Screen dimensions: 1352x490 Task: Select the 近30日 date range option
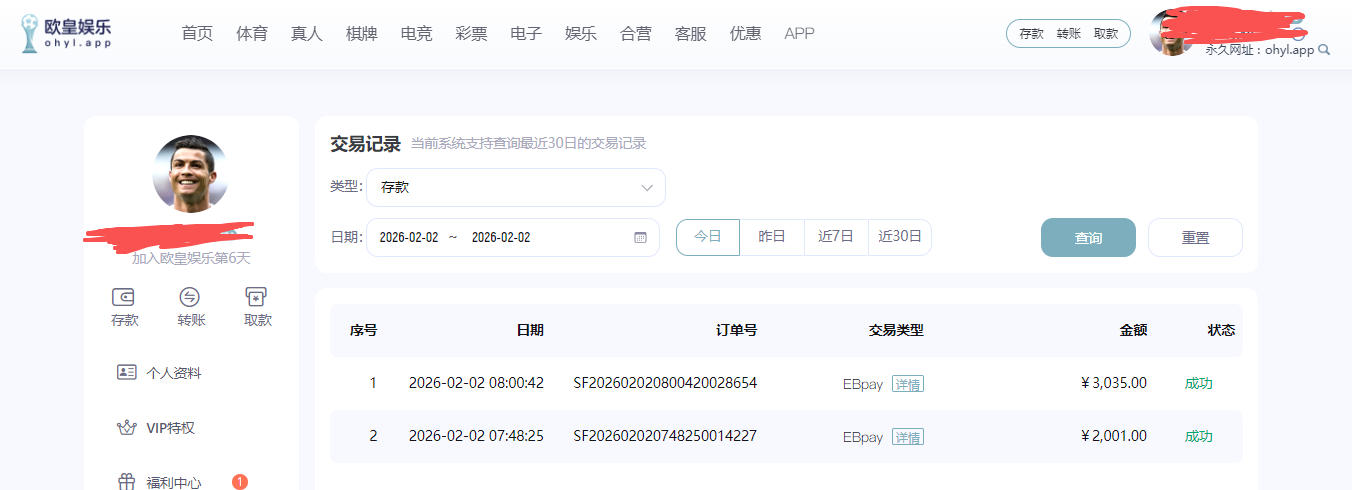[900, 237]
